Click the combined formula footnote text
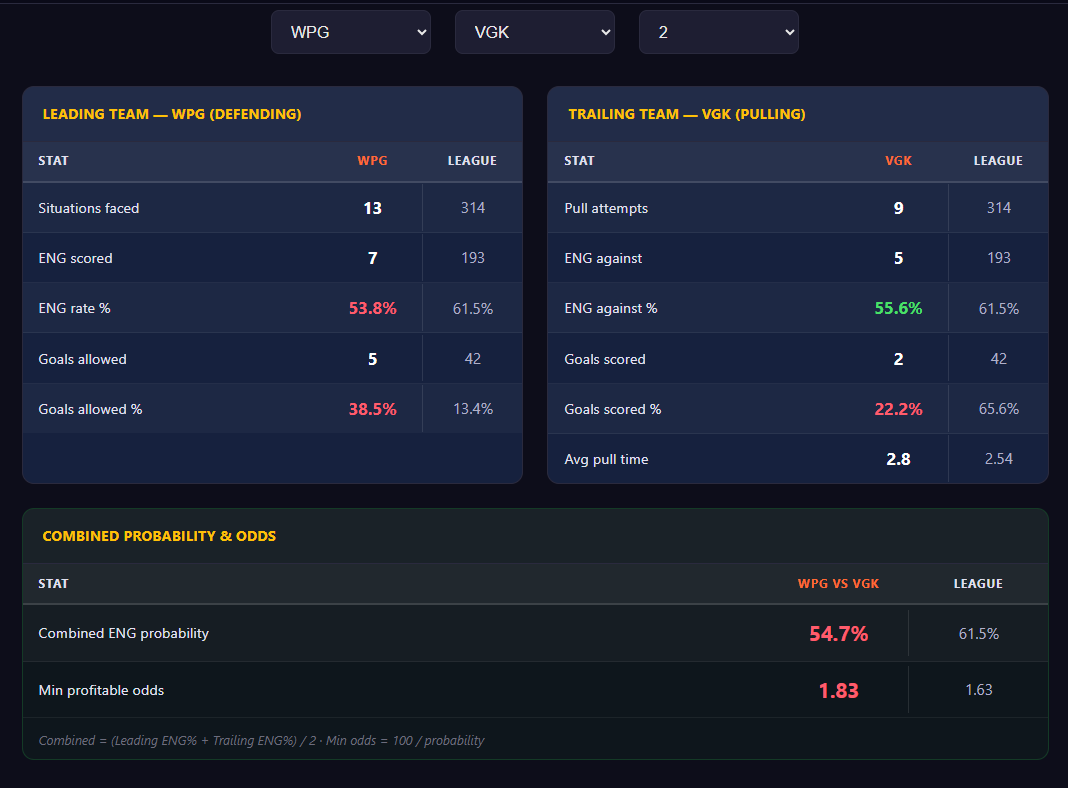Screen dimensions: 1068x788 point(262,740)
